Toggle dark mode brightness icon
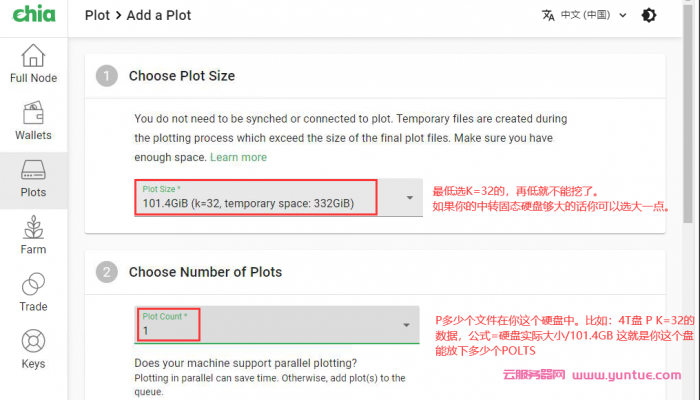Image resolution: width=700 pixels, height=400 pixels. tap(648, 15)
